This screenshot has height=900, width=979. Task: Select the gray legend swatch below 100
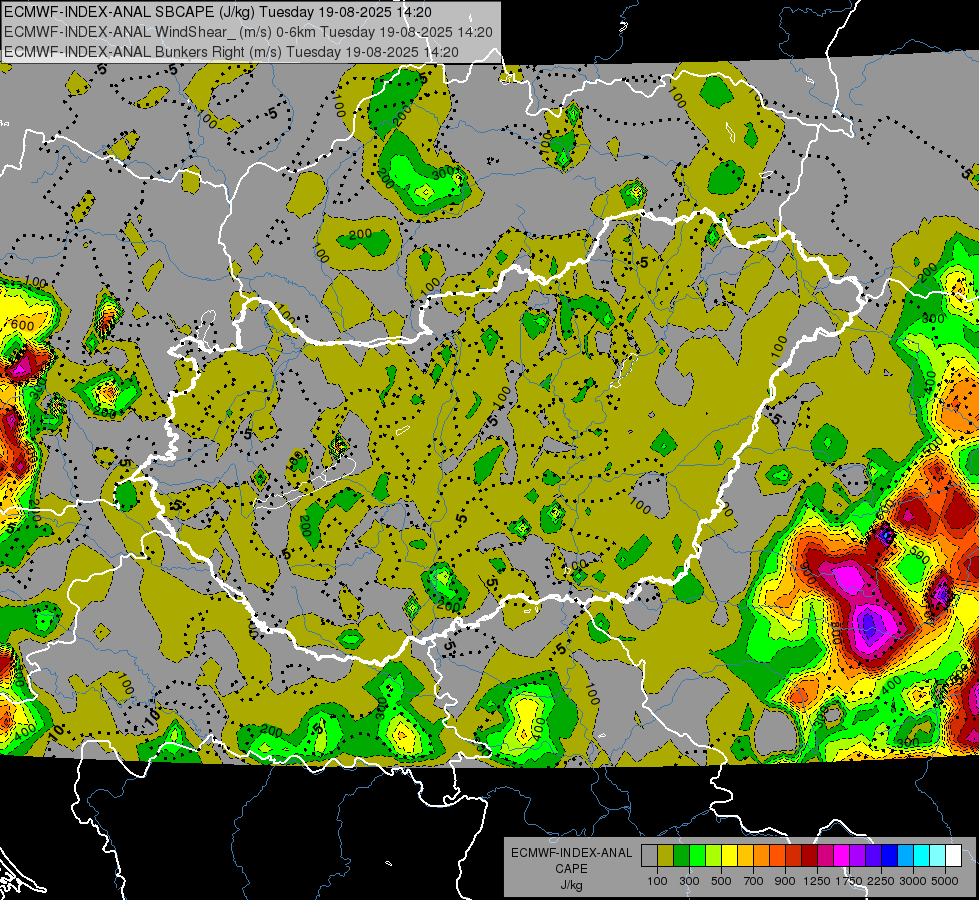[x=649, y=856]
